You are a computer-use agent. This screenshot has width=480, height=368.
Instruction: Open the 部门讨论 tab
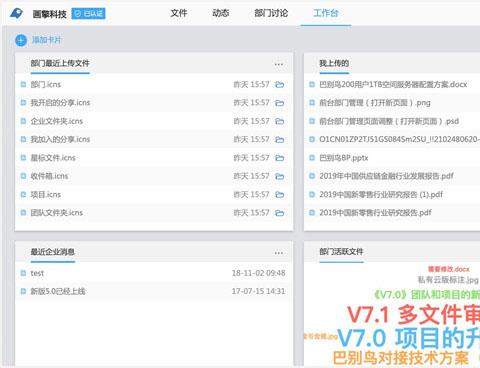point(271,13)
